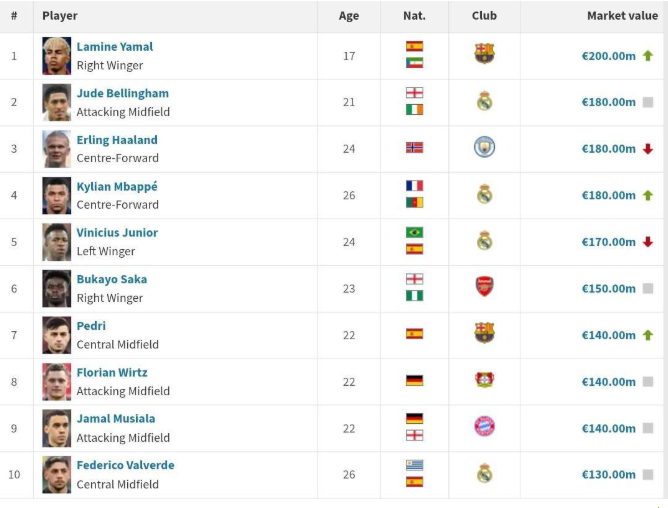Click the Manchester City crest beside Erling Haaland

pyautogui.click(x=484, y=147)
